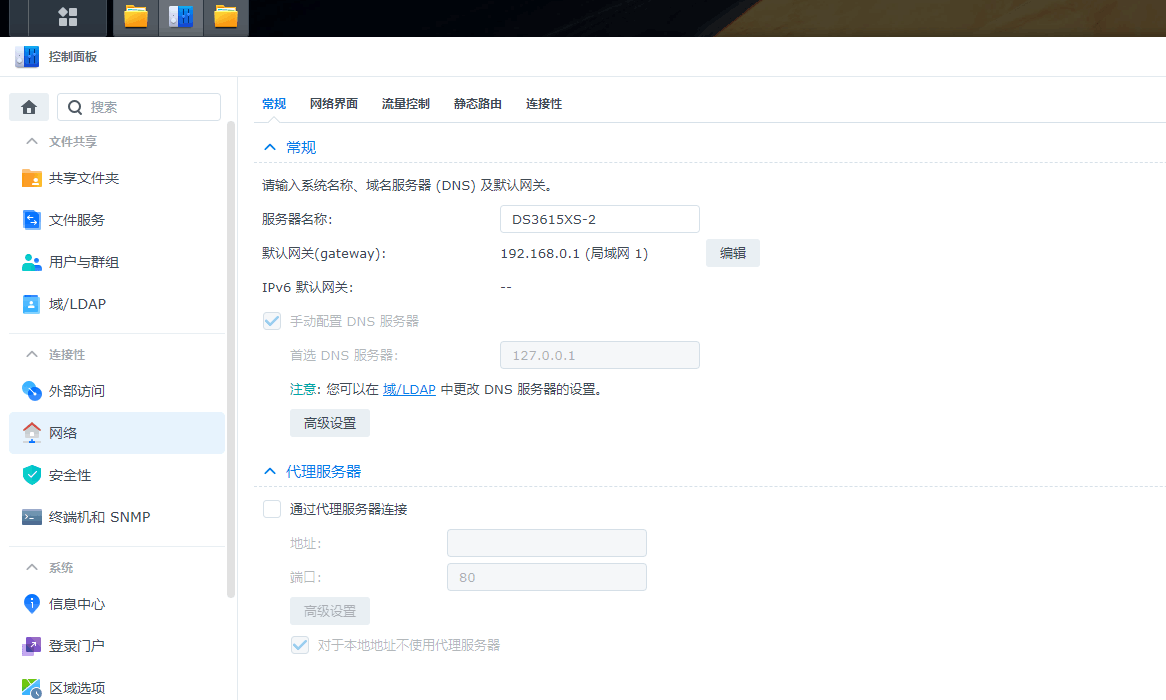Collapse the 代理服务器 (Proxy) section
The image size is (1166, 700).
pyautogui.click(x=269, y=471)
